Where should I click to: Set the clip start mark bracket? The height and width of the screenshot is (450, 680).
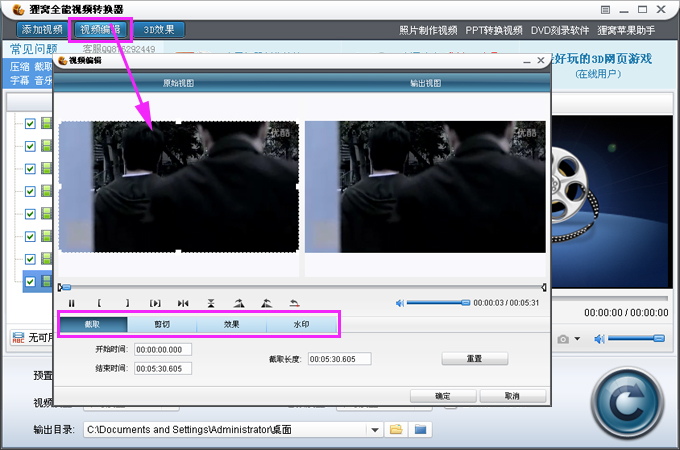[x=99, y=303]
